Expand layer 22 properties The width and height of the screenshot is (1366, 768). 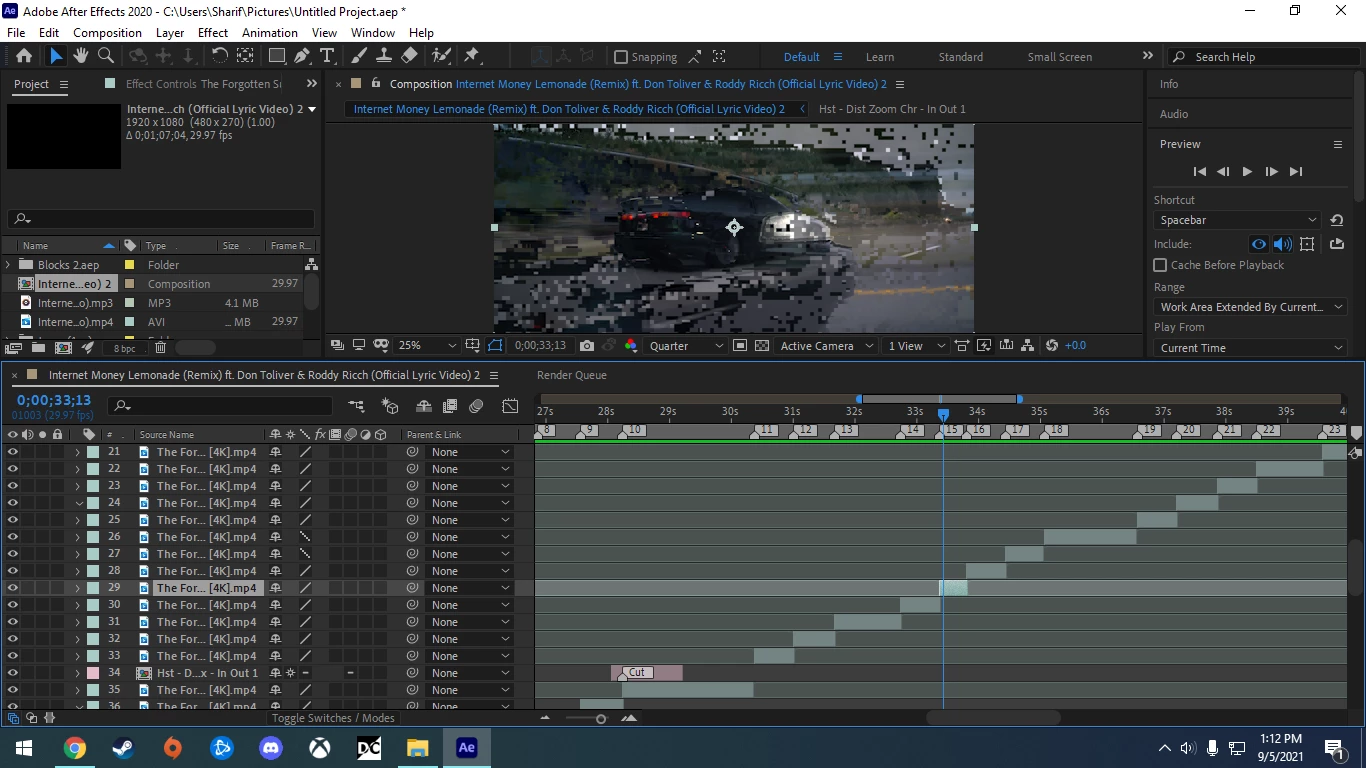(x=77, y=469)
